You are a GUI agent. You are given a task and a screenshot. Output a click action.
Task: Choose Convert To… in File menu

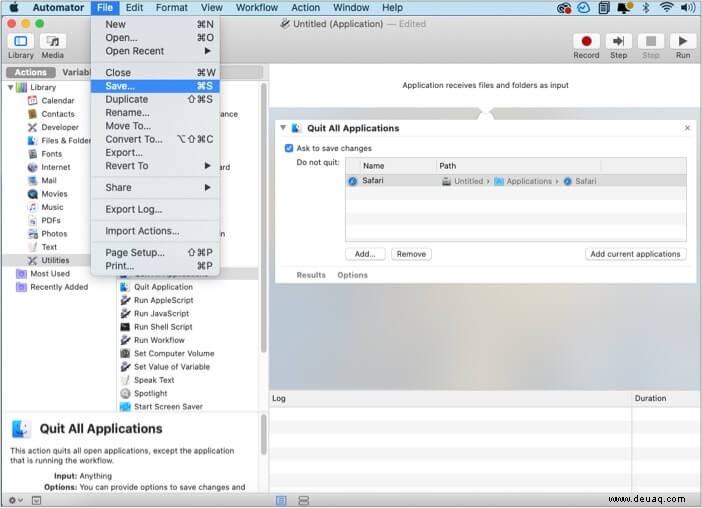coord(155,139)
